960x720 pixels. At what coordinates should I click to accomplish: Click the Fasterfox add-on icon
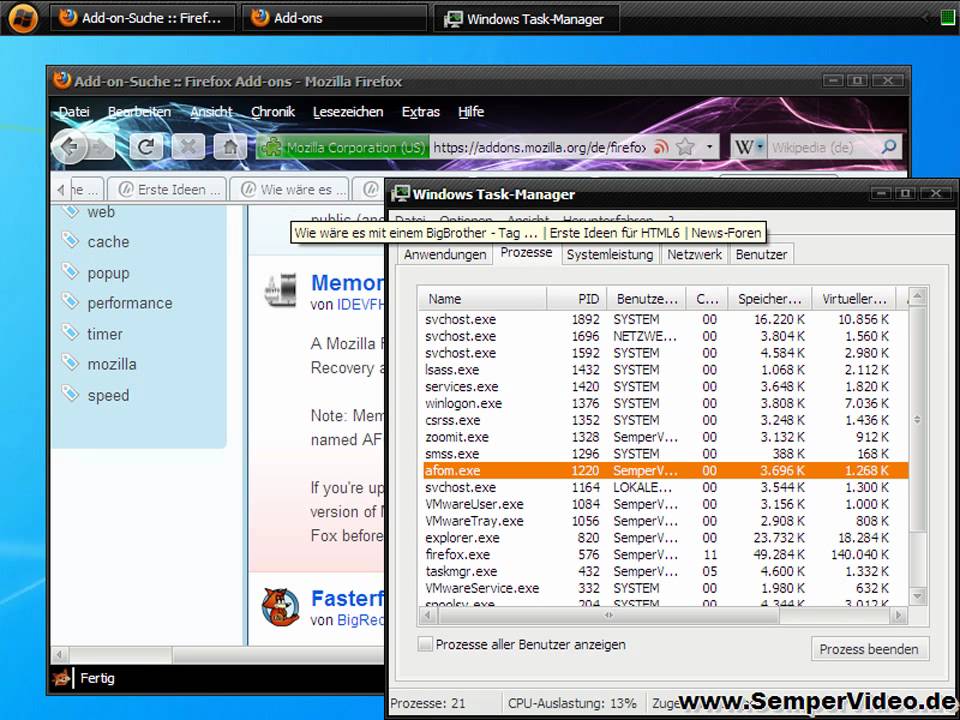280,607
